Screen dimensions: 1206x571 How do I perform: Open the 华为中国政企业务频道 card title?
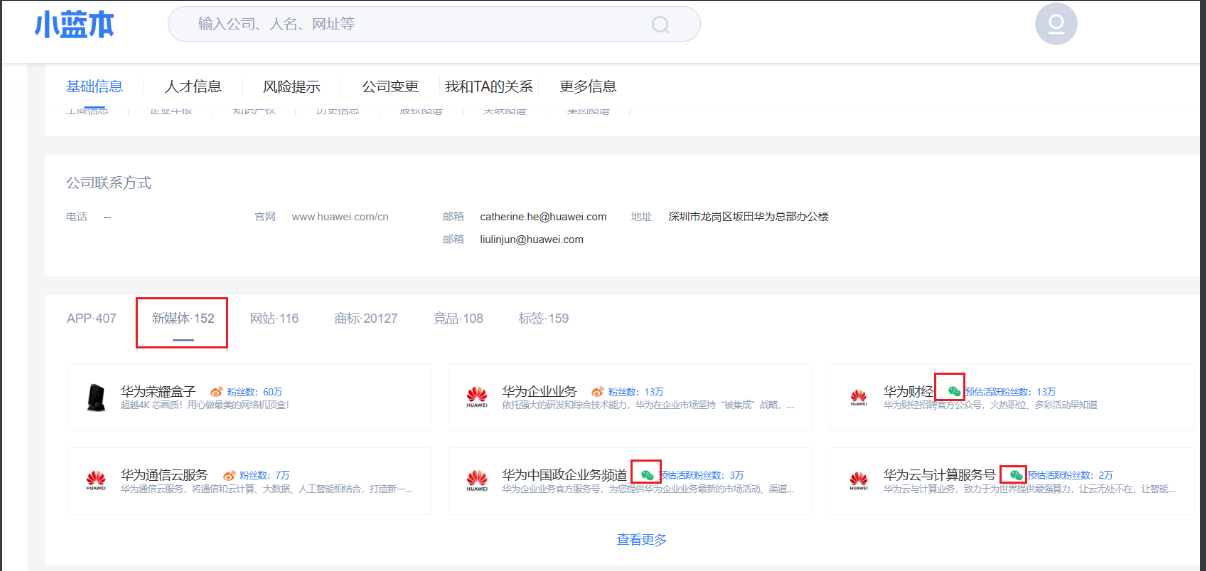(x=565, y=474)
